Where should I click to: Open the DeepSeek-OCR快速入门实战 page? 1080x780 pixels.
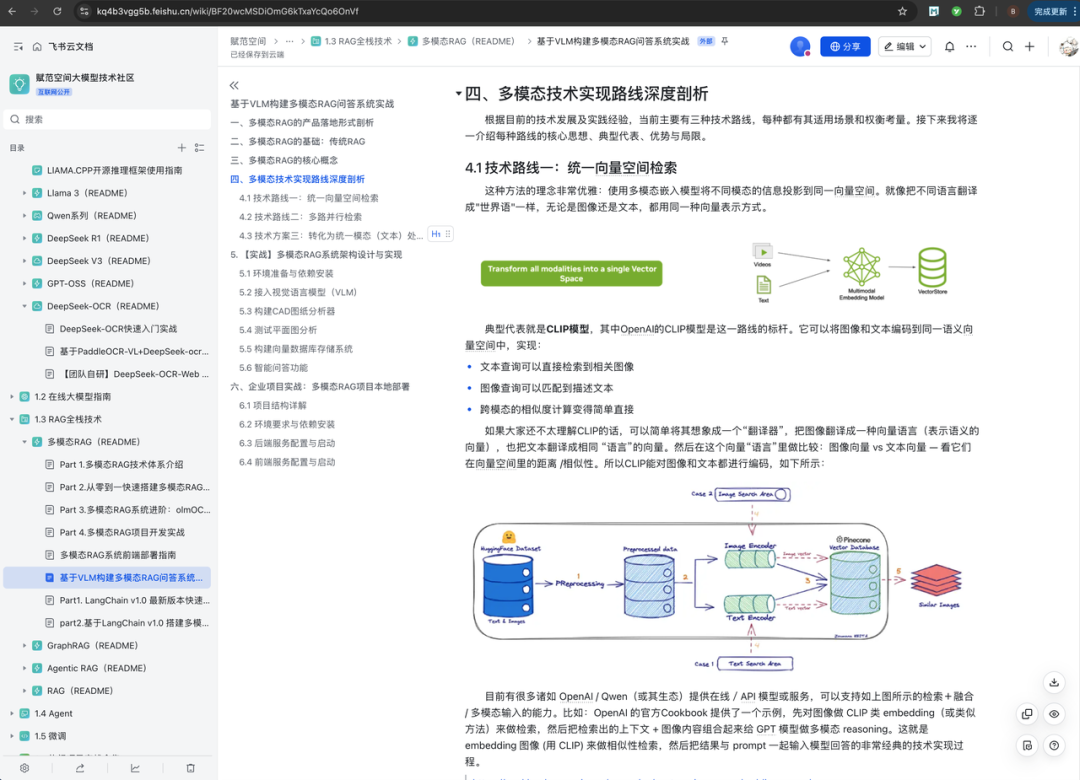tap(118, 329)
